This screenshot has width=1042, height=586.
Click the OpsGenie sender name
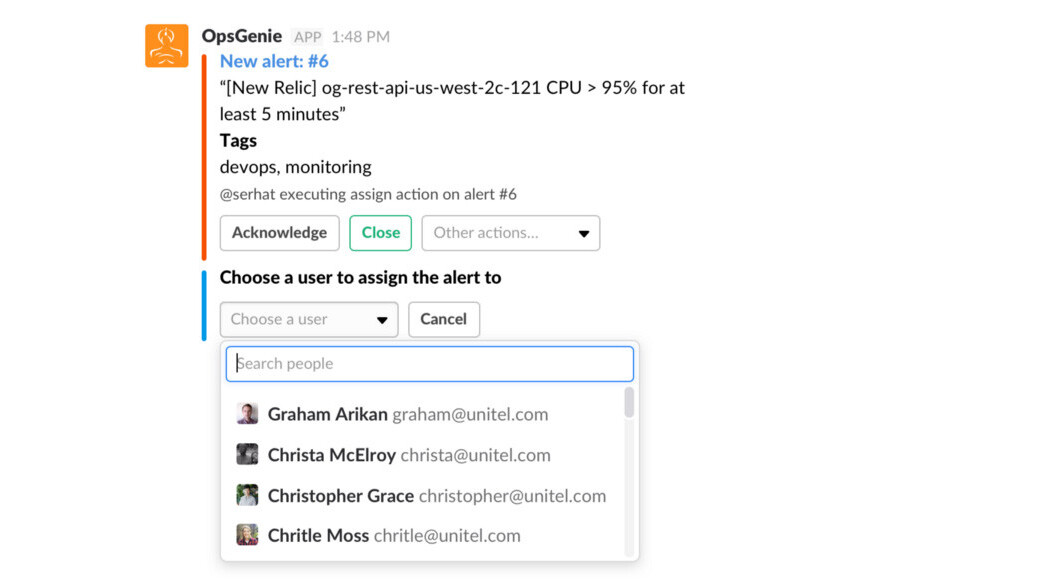click(x=243, y=36)
